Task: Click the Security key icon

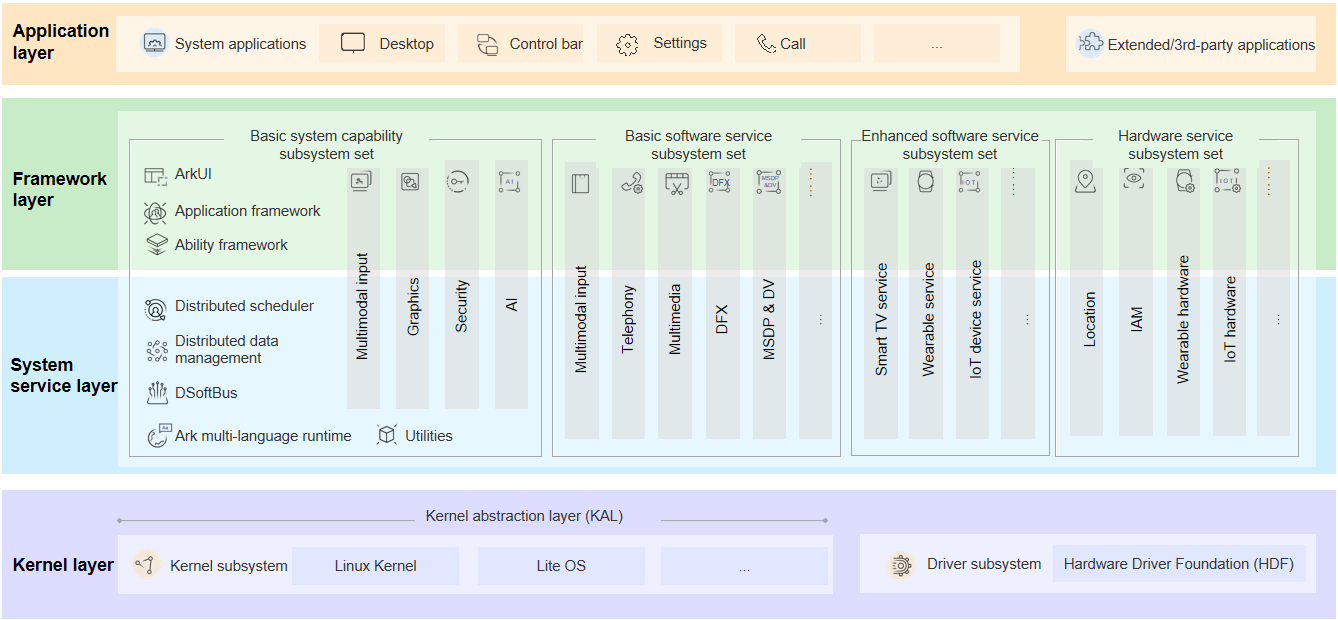Action: (458, 181)
